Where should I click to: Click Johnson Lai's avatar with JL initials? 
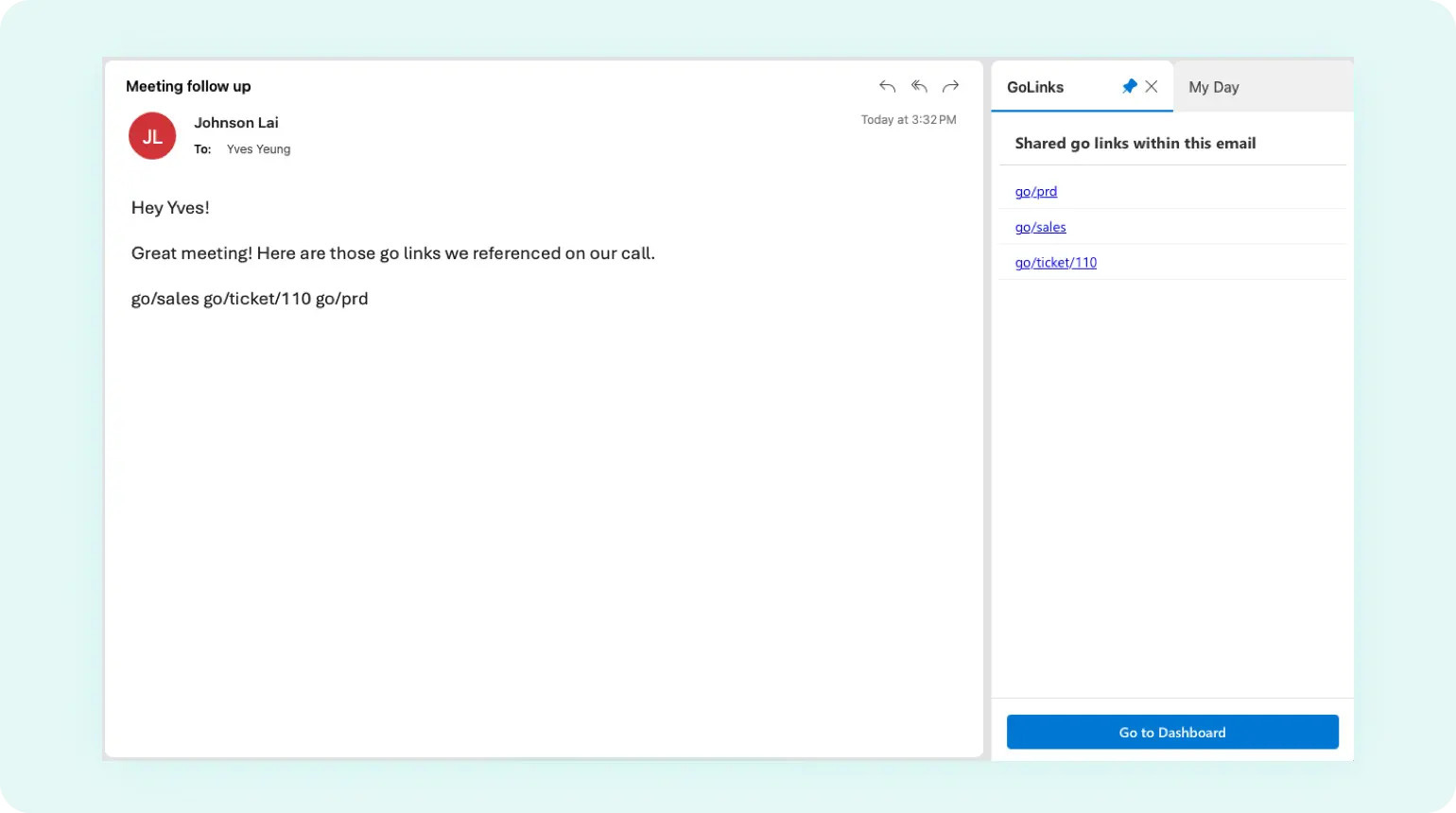[x=151, y=135]
